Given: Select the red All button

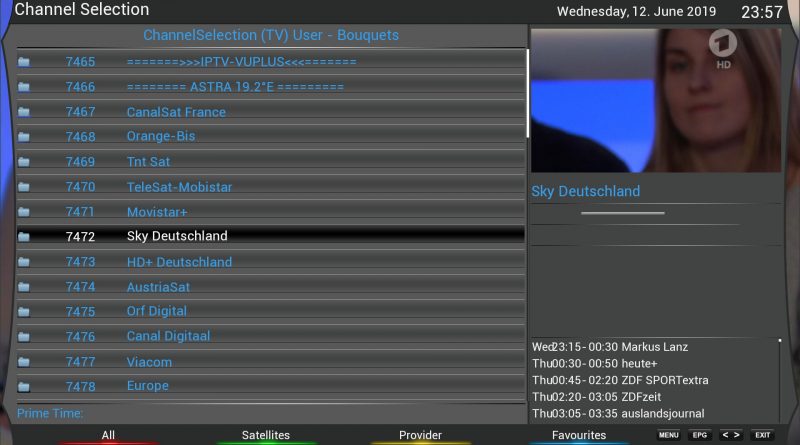Looking at the screenshot, I should pyautogui.click(x=108, y=435).
